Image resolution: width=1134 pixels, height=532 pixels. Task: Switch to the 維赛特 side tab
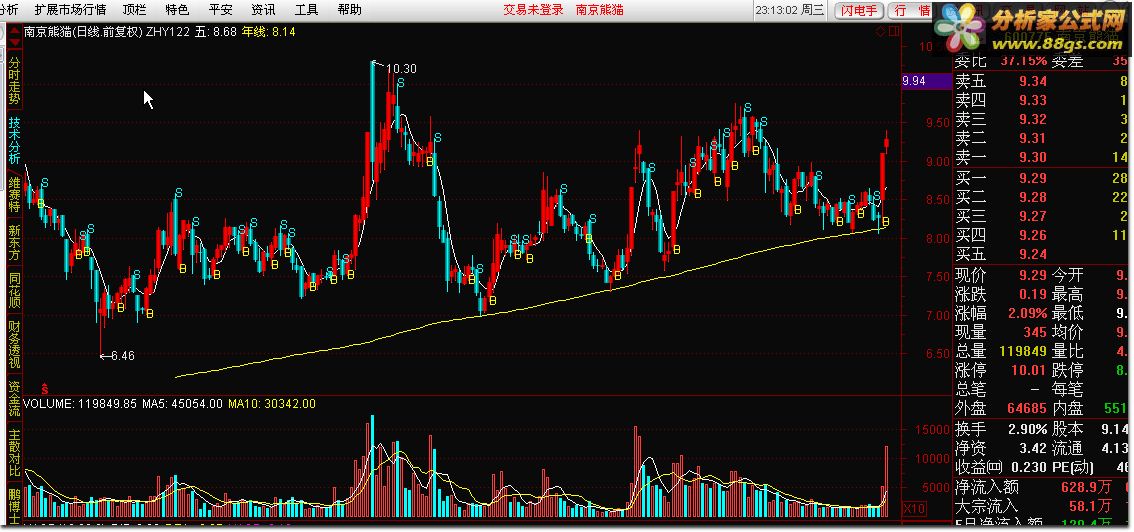(x=14, y=194)
